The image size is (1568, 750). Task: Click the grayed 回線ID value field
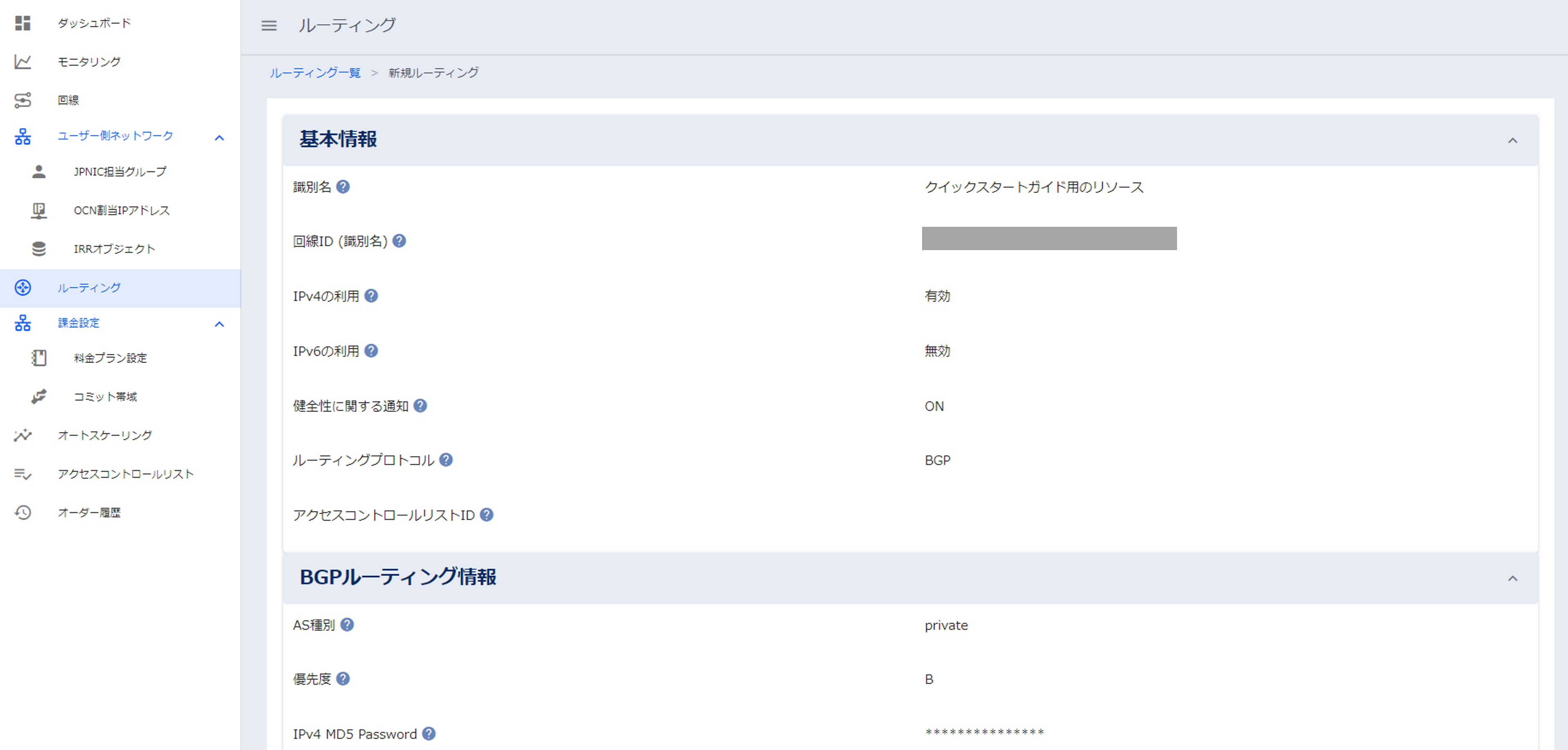[x=1049, y=239]
